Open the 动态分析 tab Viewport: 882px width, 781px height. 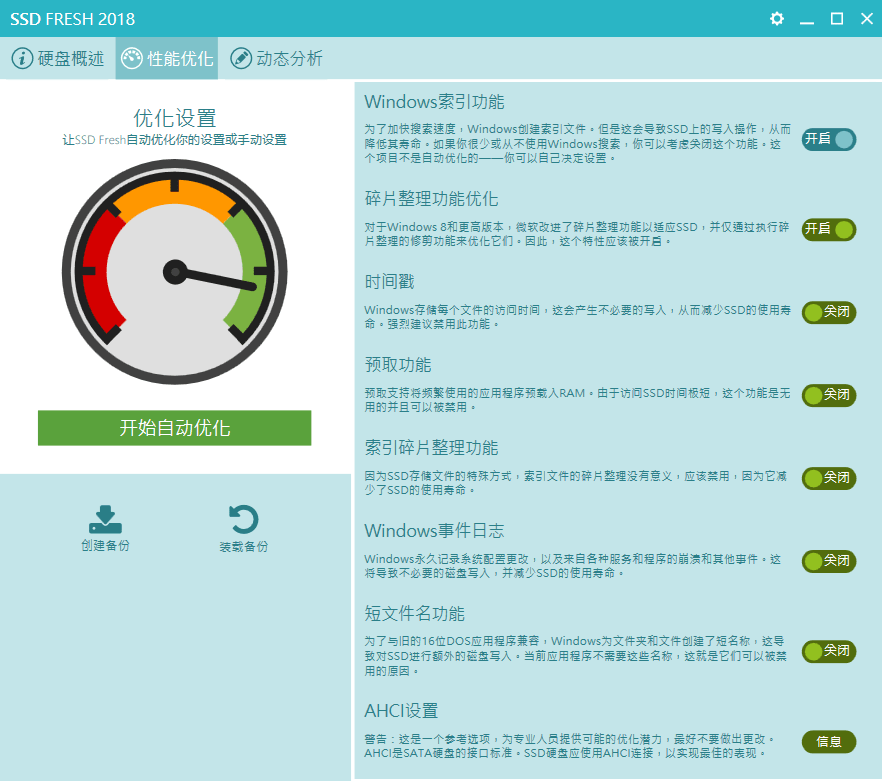pyautogui.click(x=276, y=58)
